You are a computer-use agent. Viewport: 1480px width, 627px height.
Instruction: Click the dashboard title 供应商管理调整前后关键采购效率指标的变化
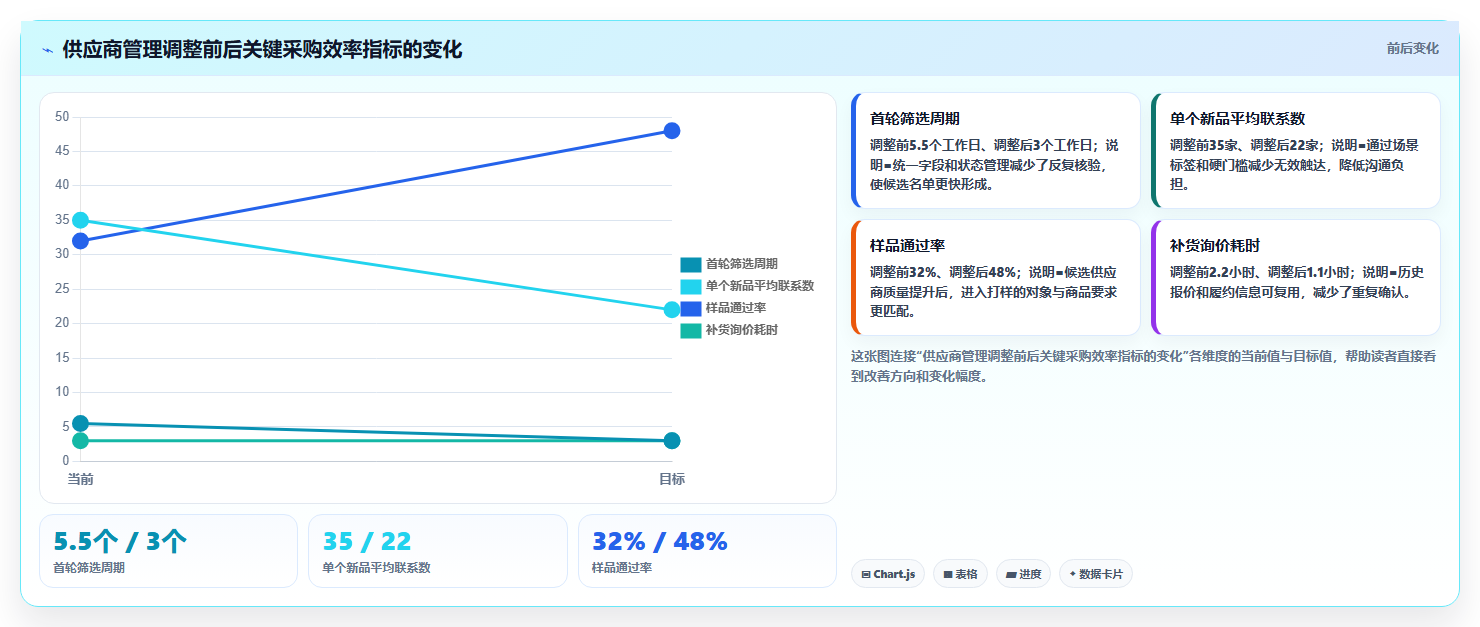(x=262, y=50)
